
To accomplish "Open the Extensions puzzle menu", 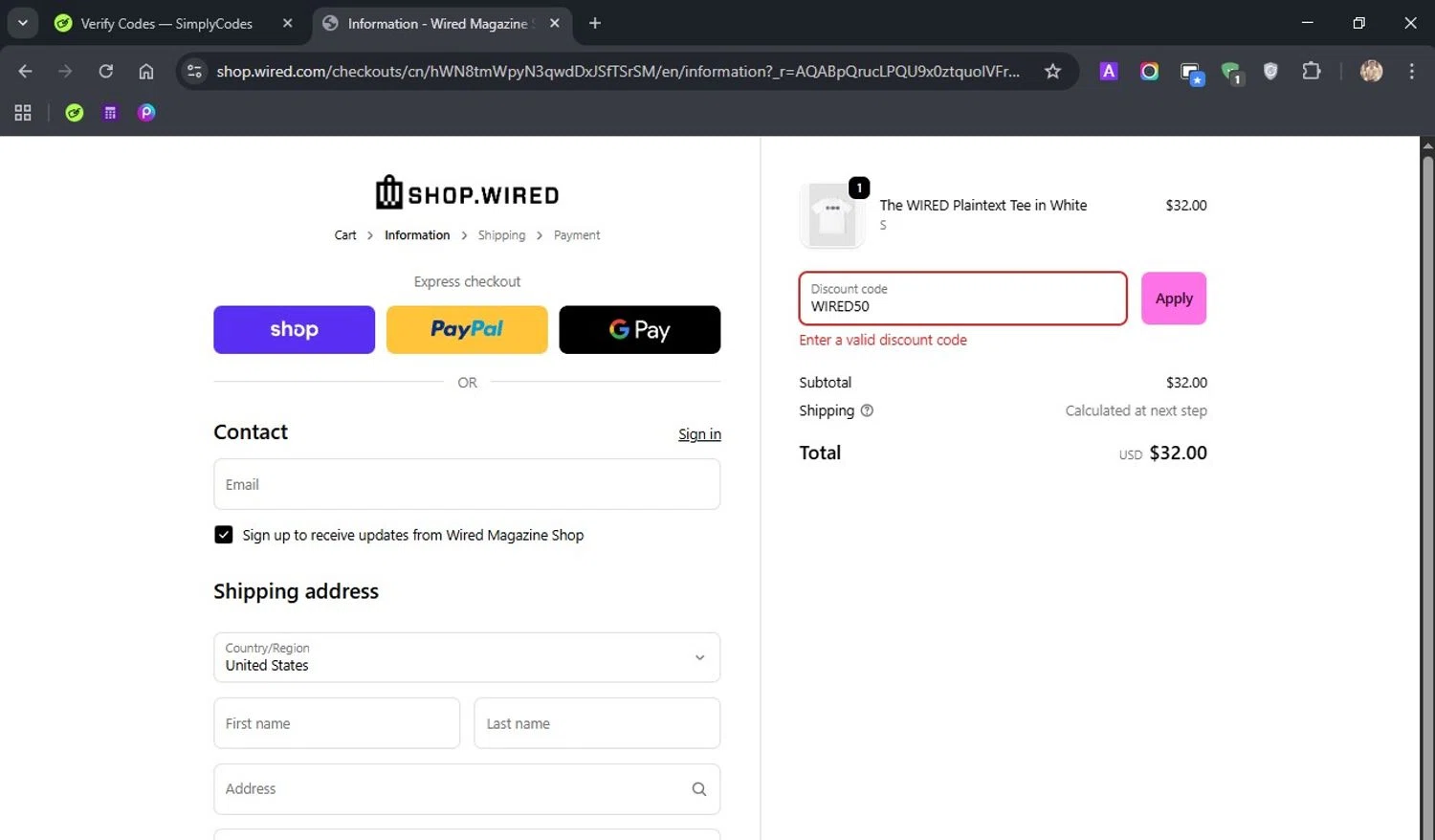I will 1311,71.
